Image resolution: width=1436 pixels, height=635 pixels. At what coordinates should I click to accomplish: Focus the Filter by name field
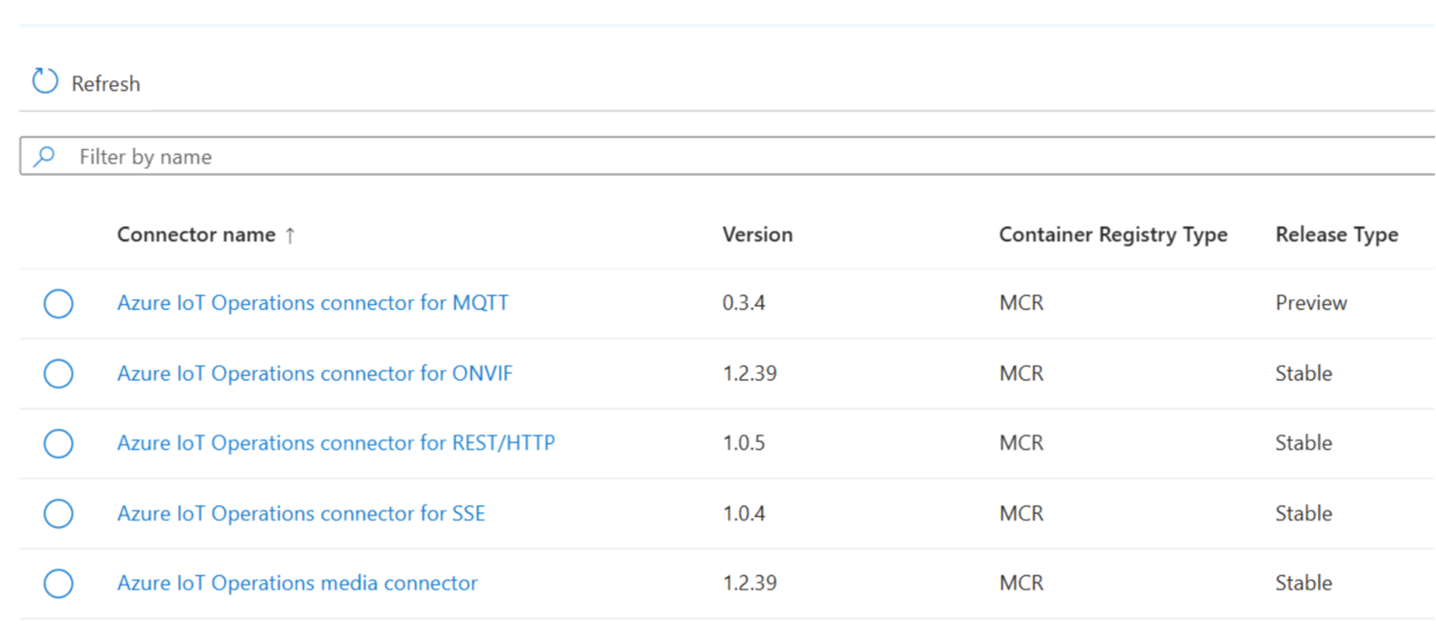pos(728,156)
